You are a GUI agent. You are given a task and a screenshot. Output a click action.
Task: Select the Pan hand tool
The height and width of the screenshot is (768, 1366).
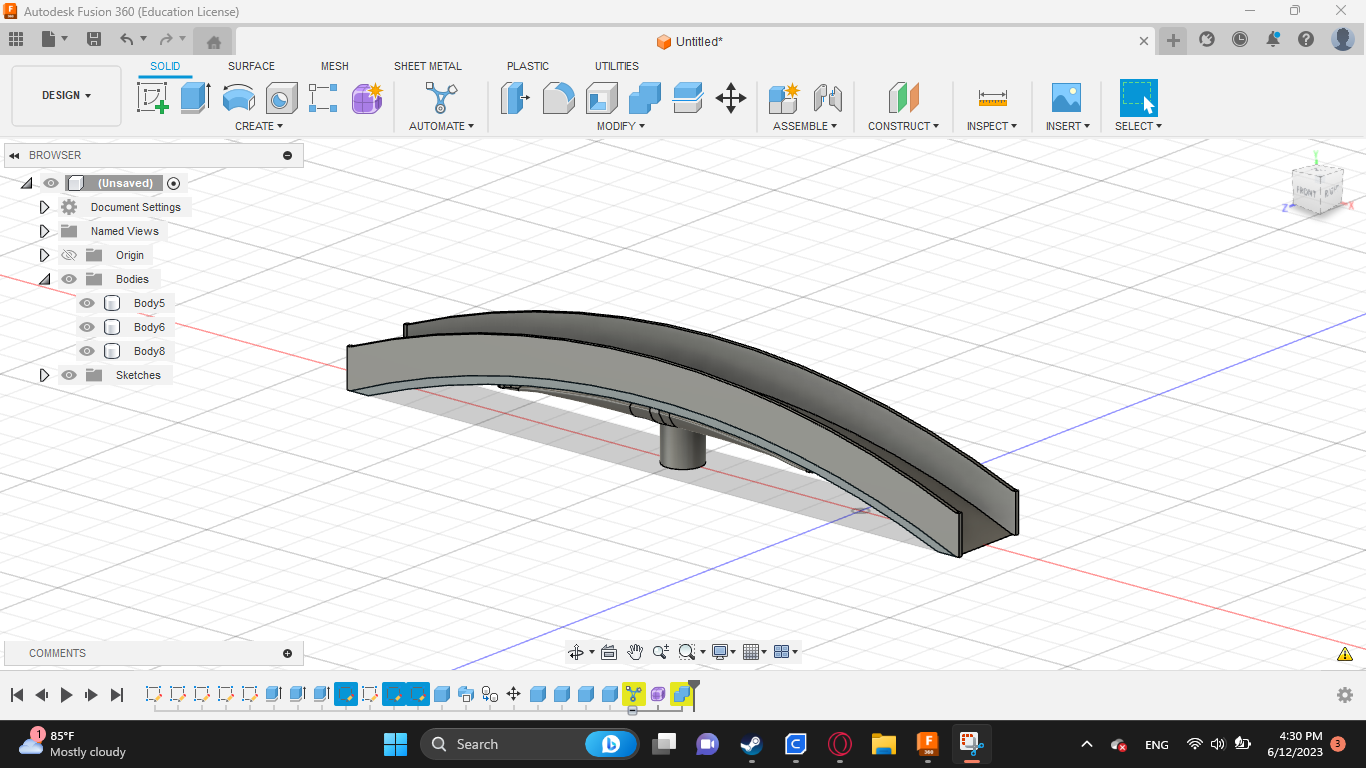[x=635, y=652]
